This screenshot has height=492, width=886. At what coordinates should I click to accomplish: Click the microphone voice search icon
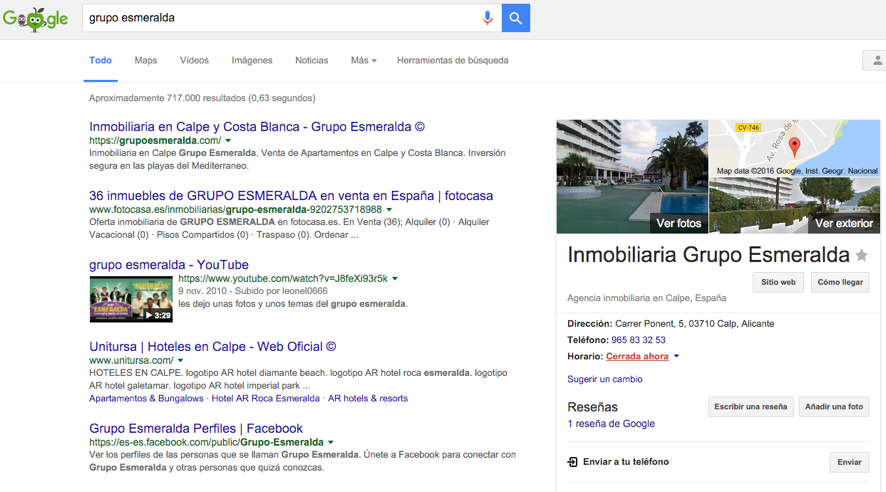[x=487, y=18]
